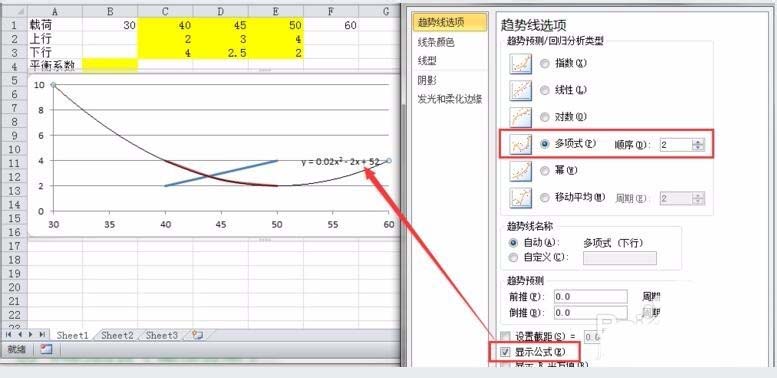Select cell E1 with value 50

tap(276, 25)
